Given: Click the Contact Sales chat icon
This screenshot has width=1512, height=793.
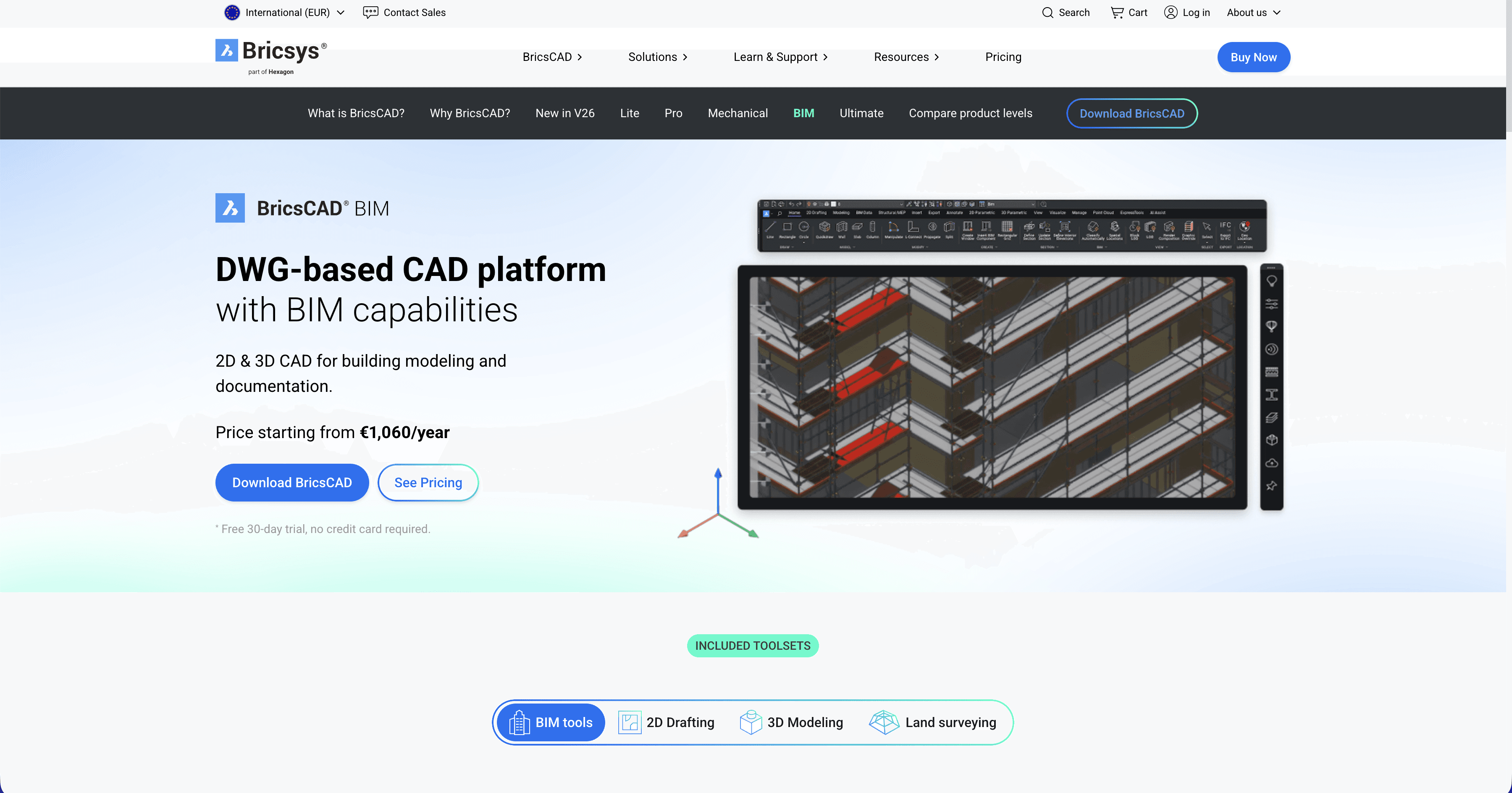Looking at the screenshot, I should click(x=370, y=12).
